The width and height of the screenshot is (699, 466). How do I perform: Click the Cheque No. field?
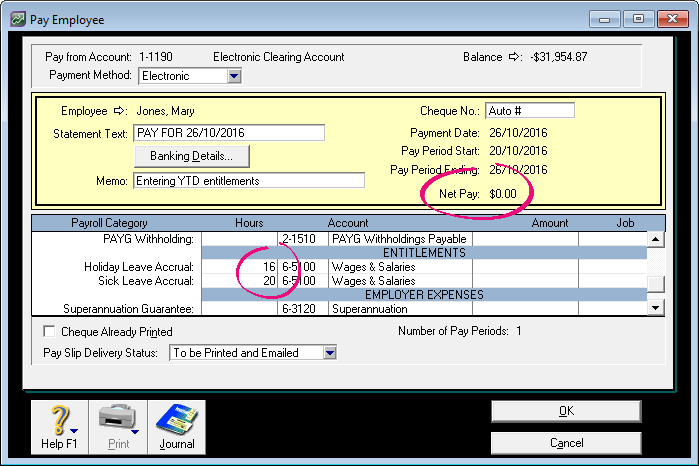pos(529,110)
